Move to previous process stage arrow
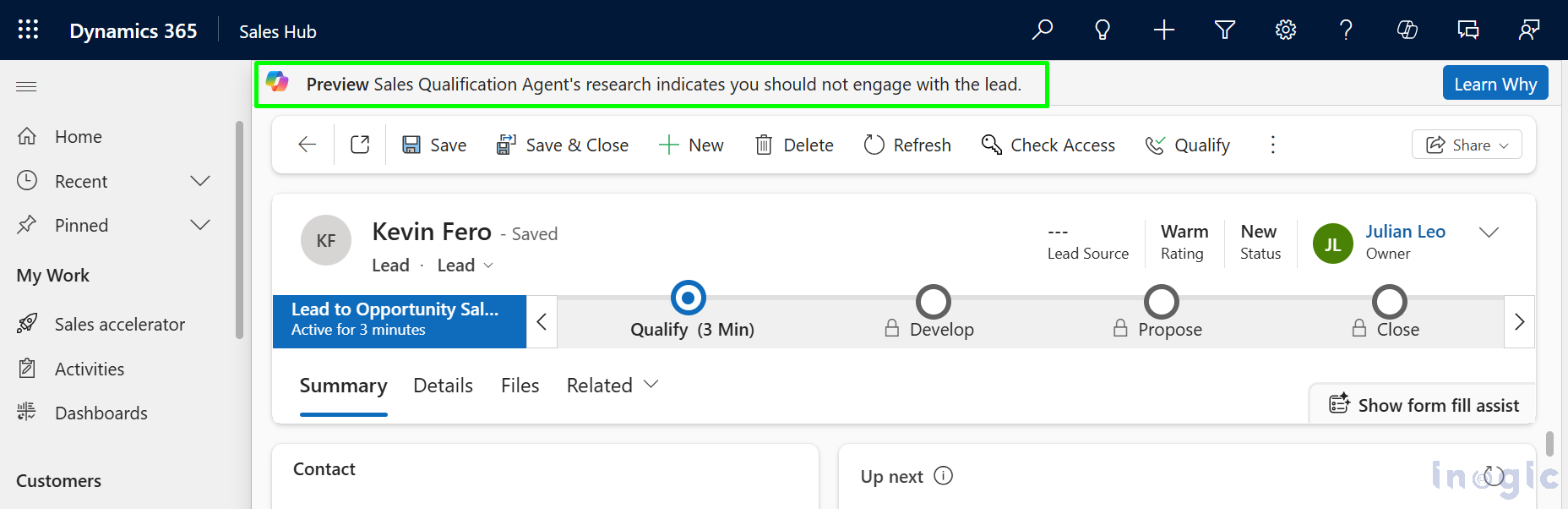 [542, 321]
